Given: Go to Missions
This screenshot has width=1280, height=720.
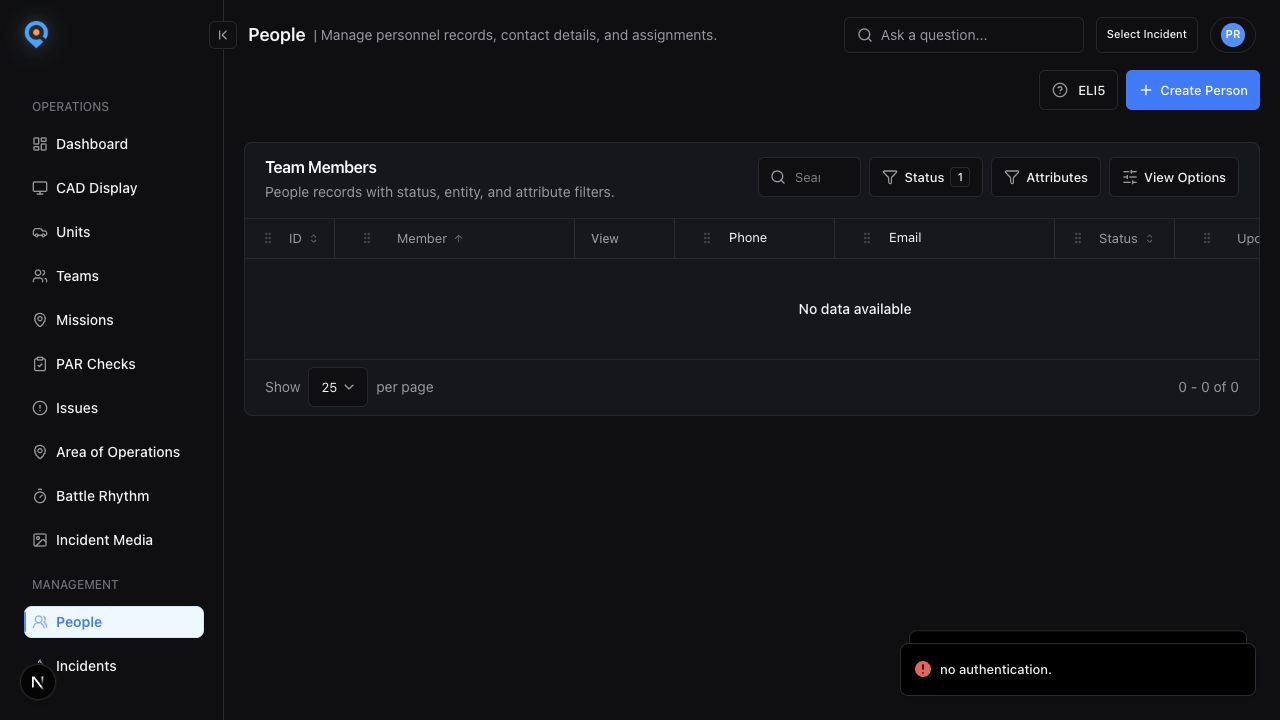Looking at the screenshot, I should [114, 320].
